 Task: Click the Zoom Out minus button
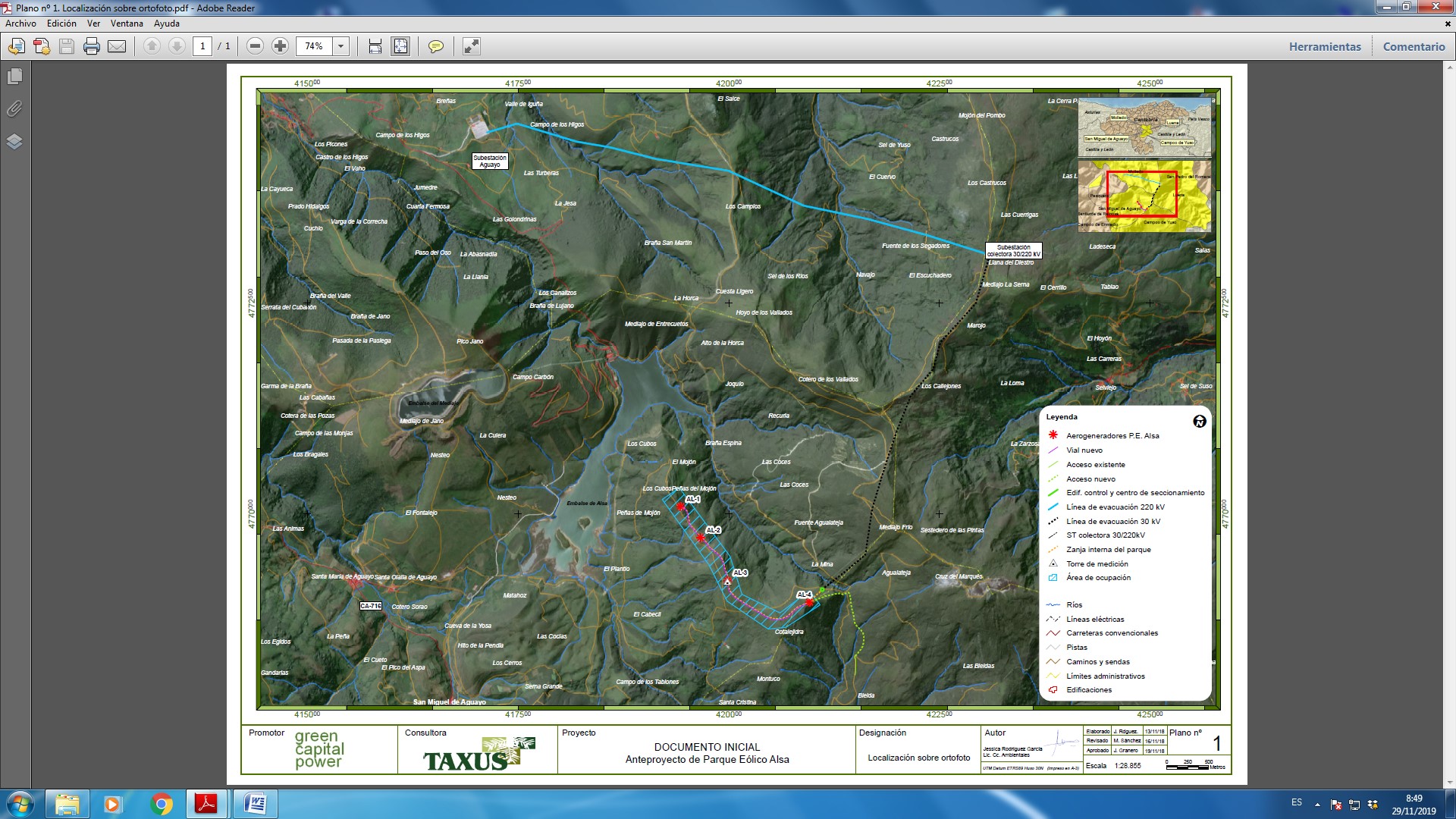click(x=256, y=46)
